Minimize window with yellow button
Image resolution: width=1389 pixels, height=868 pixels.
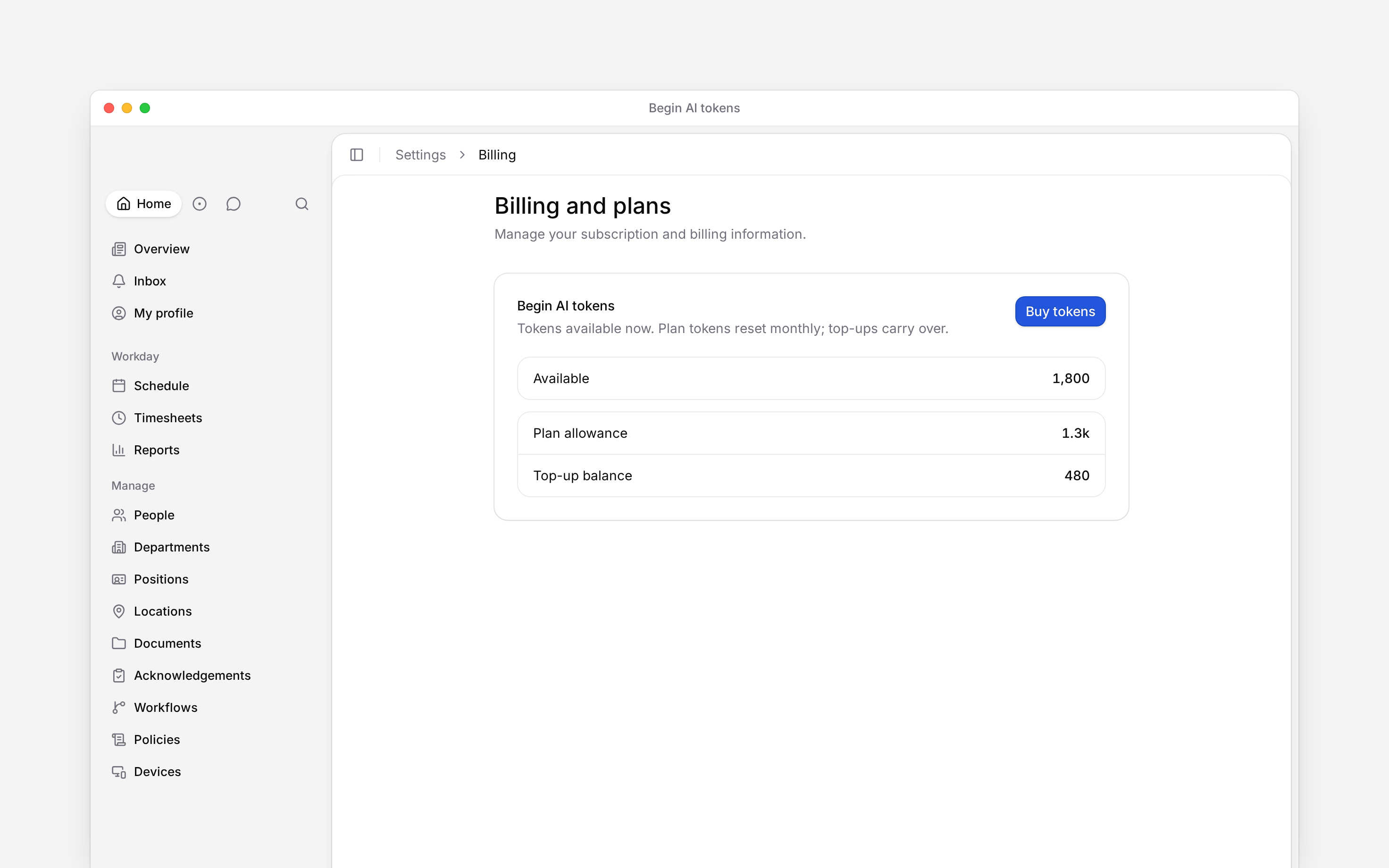coord(127,108)
